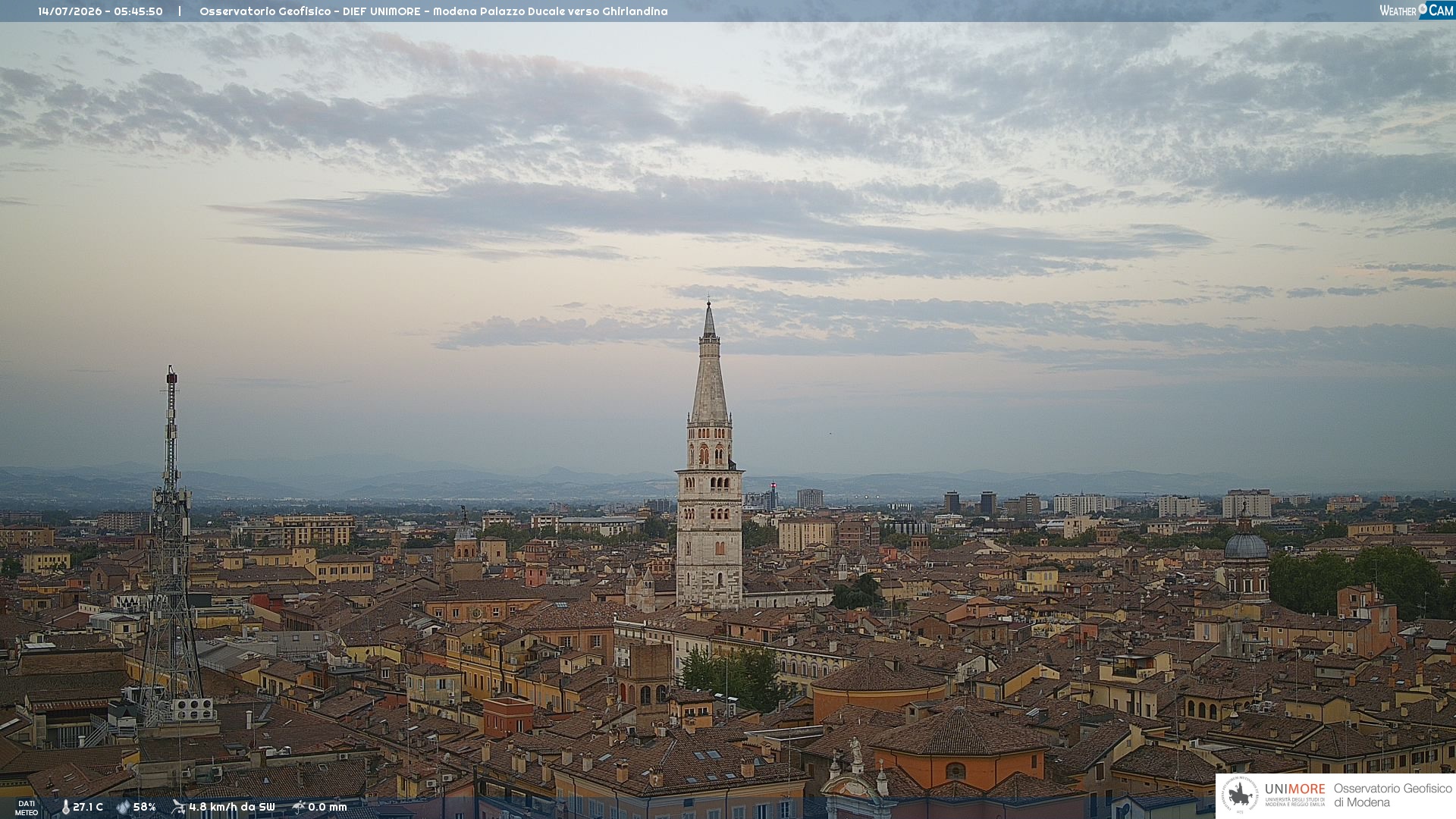This screenshot has height=819, width=1456.
Task: Click the rainfall value 0.0 mm
Action: pyautogui.click(x=328, y=808)
